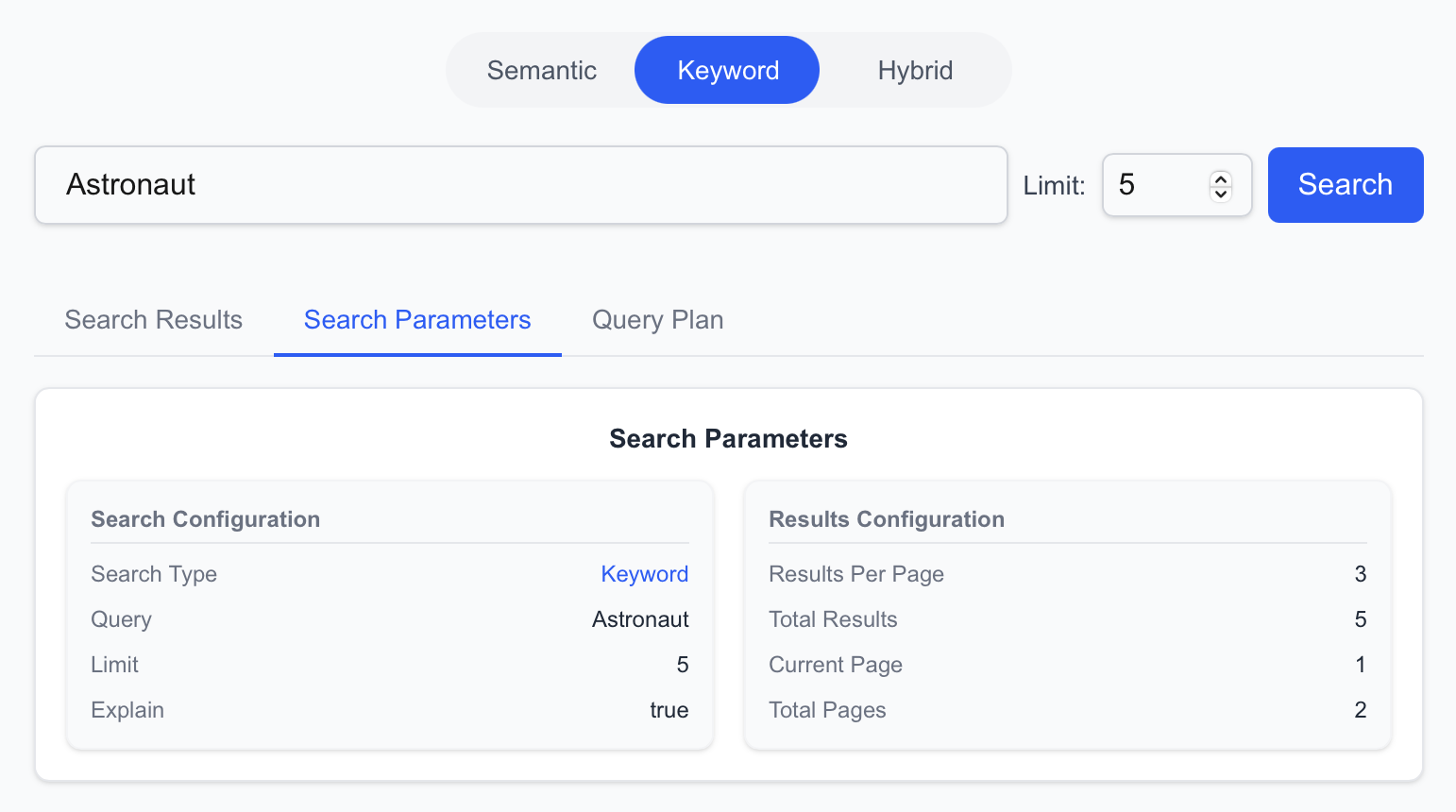Open the Search Results tab
The height and width of the screenshot is (812, 1456).
pos(153,319)
